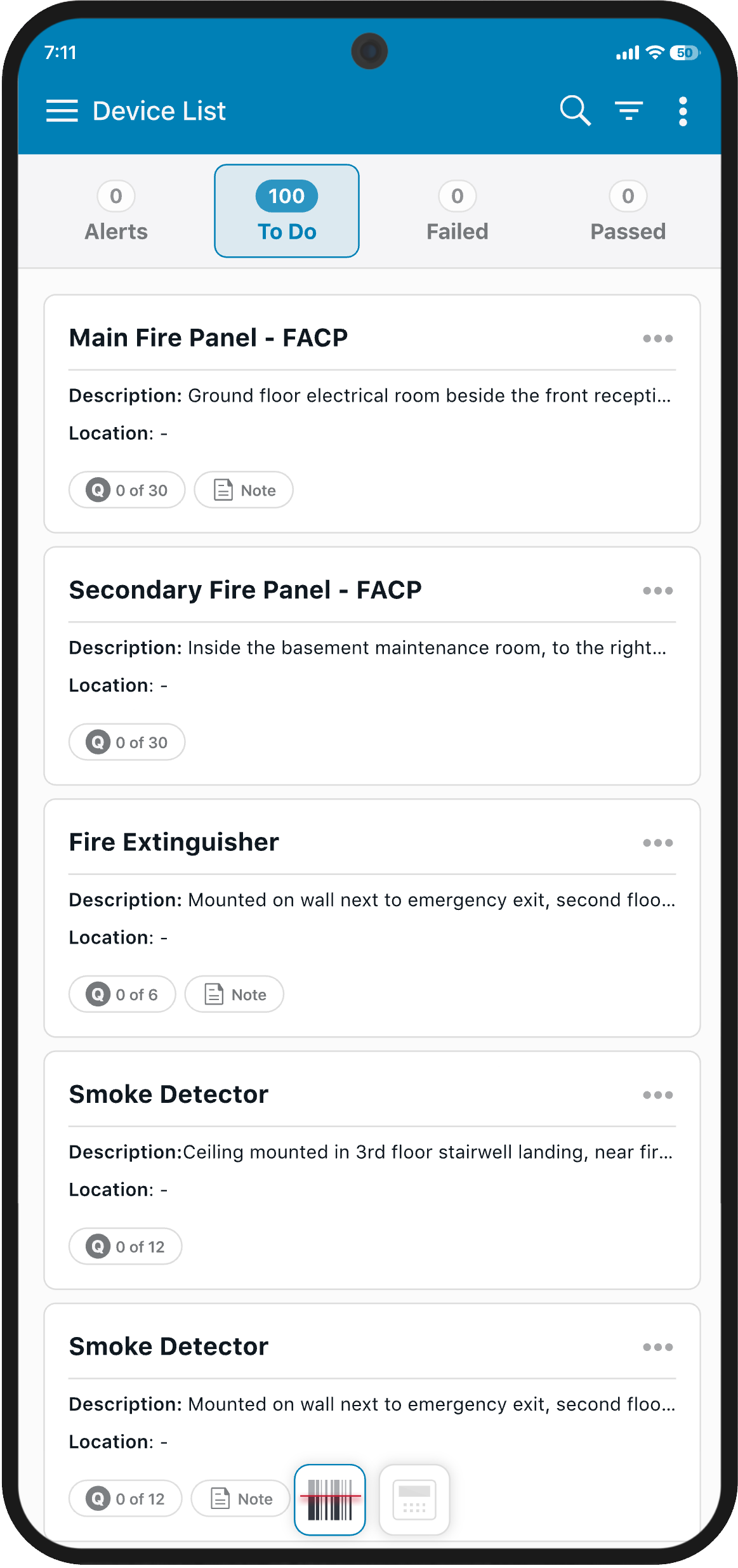Viewport: 738px width, 1568px height.
Task: Tap the keypad entry button
Action: click(x=414, y=1499)
